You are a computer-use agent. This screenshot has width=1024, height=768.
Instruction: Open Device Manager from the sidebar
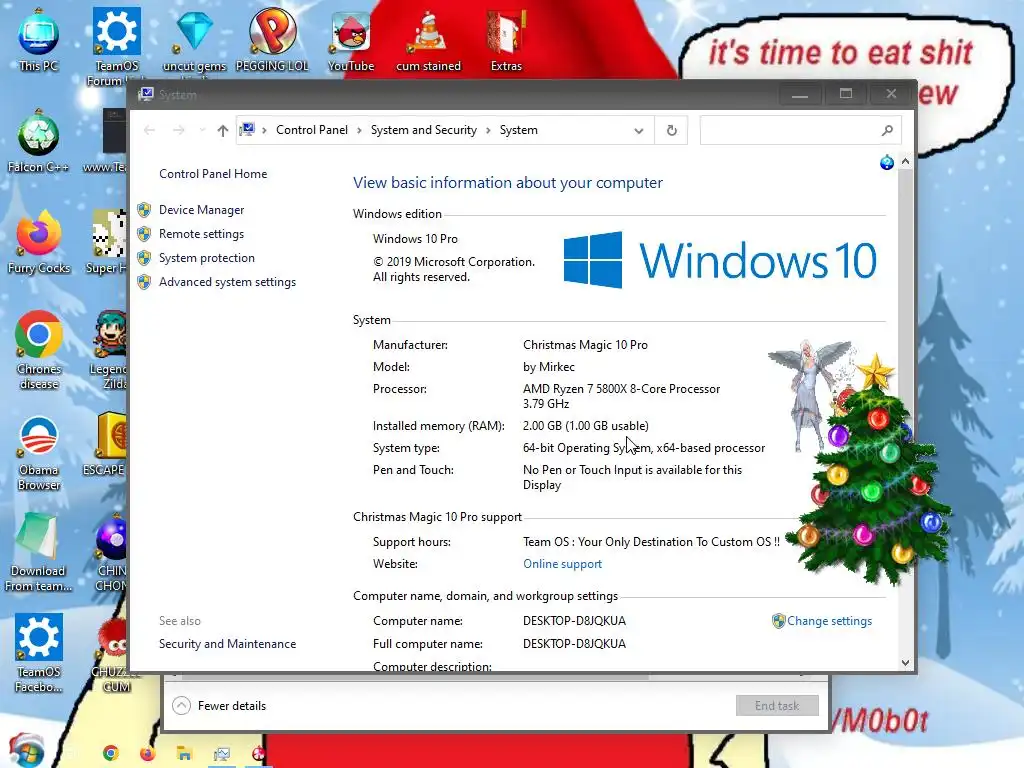201,210
